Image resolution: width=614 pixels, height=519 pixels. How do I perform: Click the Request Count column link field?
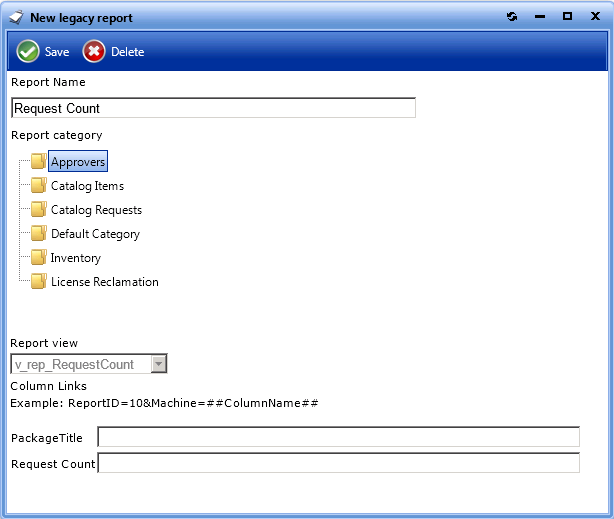pos(338,463)
